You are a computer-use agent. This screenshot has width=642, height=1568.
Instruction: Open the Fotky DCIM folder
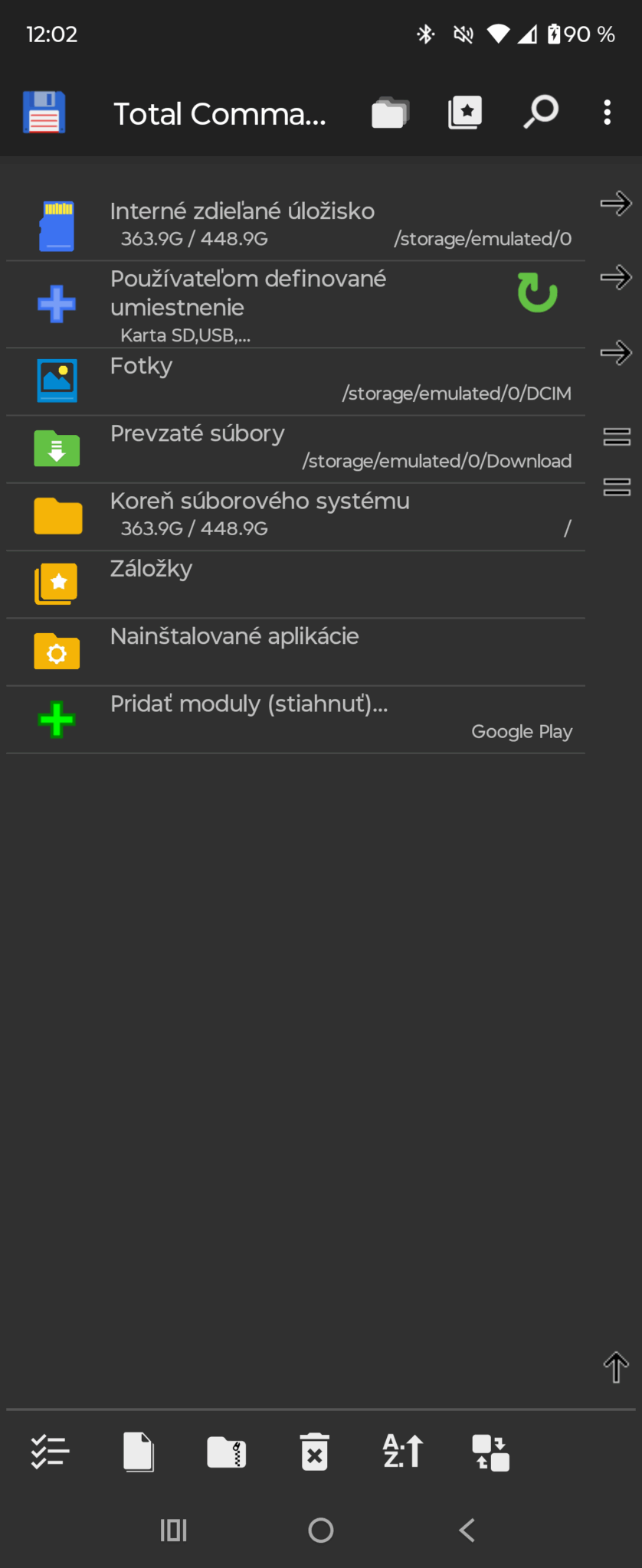296,382
